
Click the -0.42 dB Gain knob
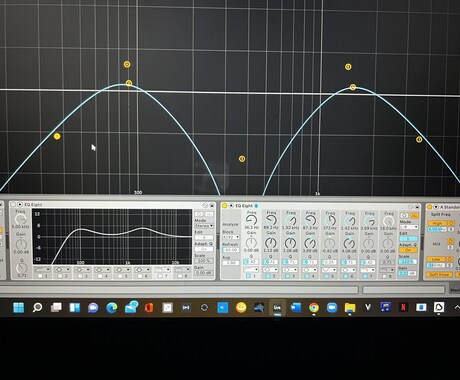pyautogui.click(x=330, y=243)
